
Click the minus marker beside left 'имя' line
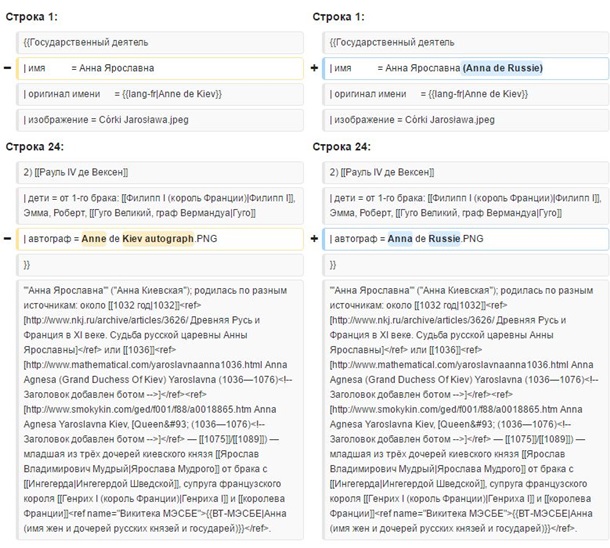tap(7, 68)
